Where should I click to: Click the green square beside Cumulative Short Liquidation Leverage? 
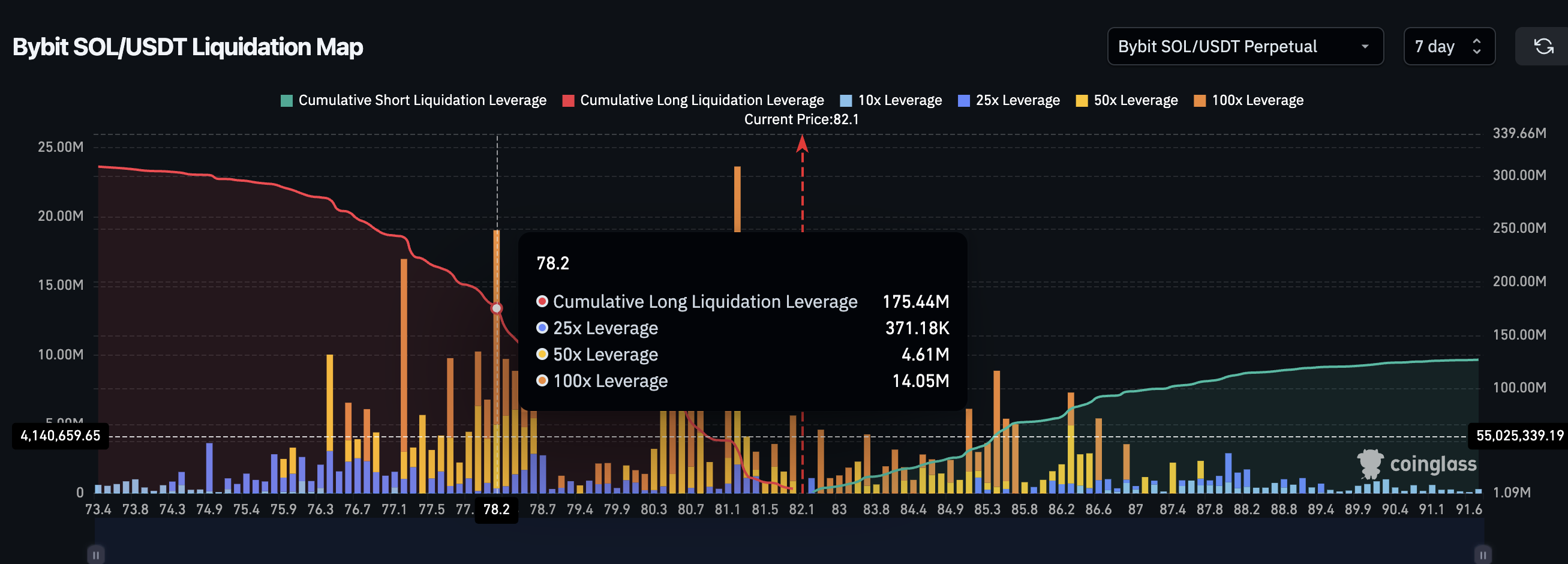tap(286, 100)
